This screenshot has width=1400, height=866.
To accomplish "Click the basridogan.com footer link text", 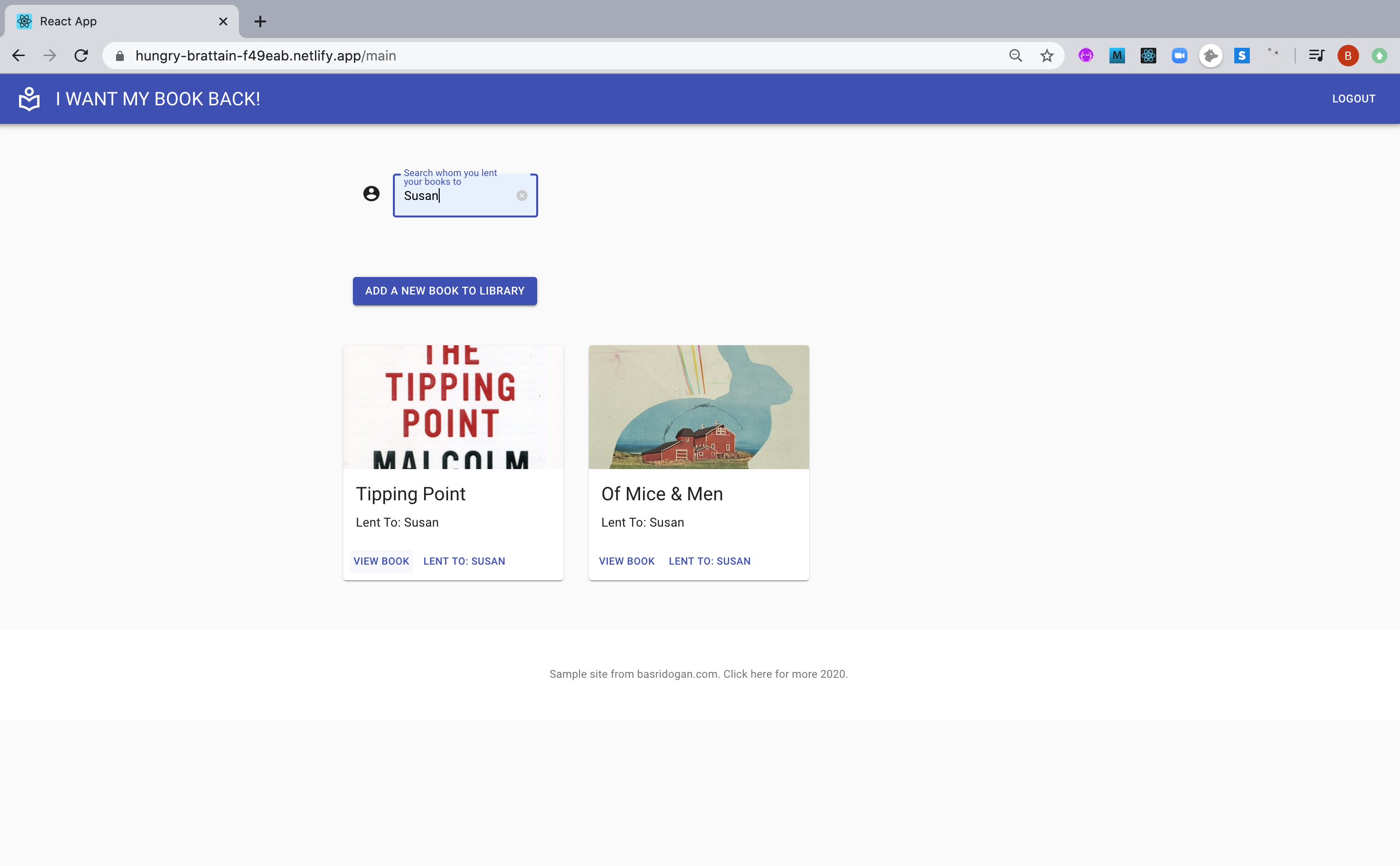I will [x=677, y=674].
